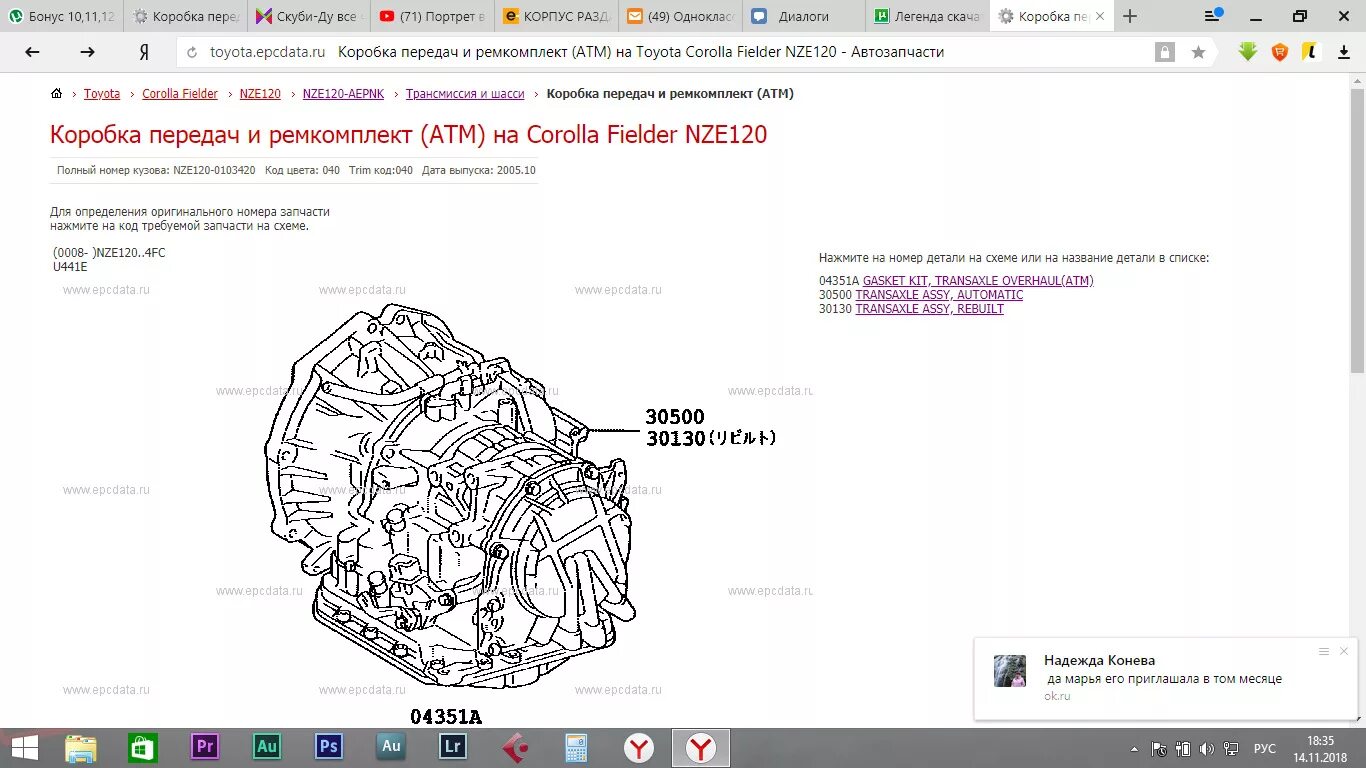Viewport: 1366px width, 768px height.
Task: Go back with the browser back arrow
Action: 32,52
